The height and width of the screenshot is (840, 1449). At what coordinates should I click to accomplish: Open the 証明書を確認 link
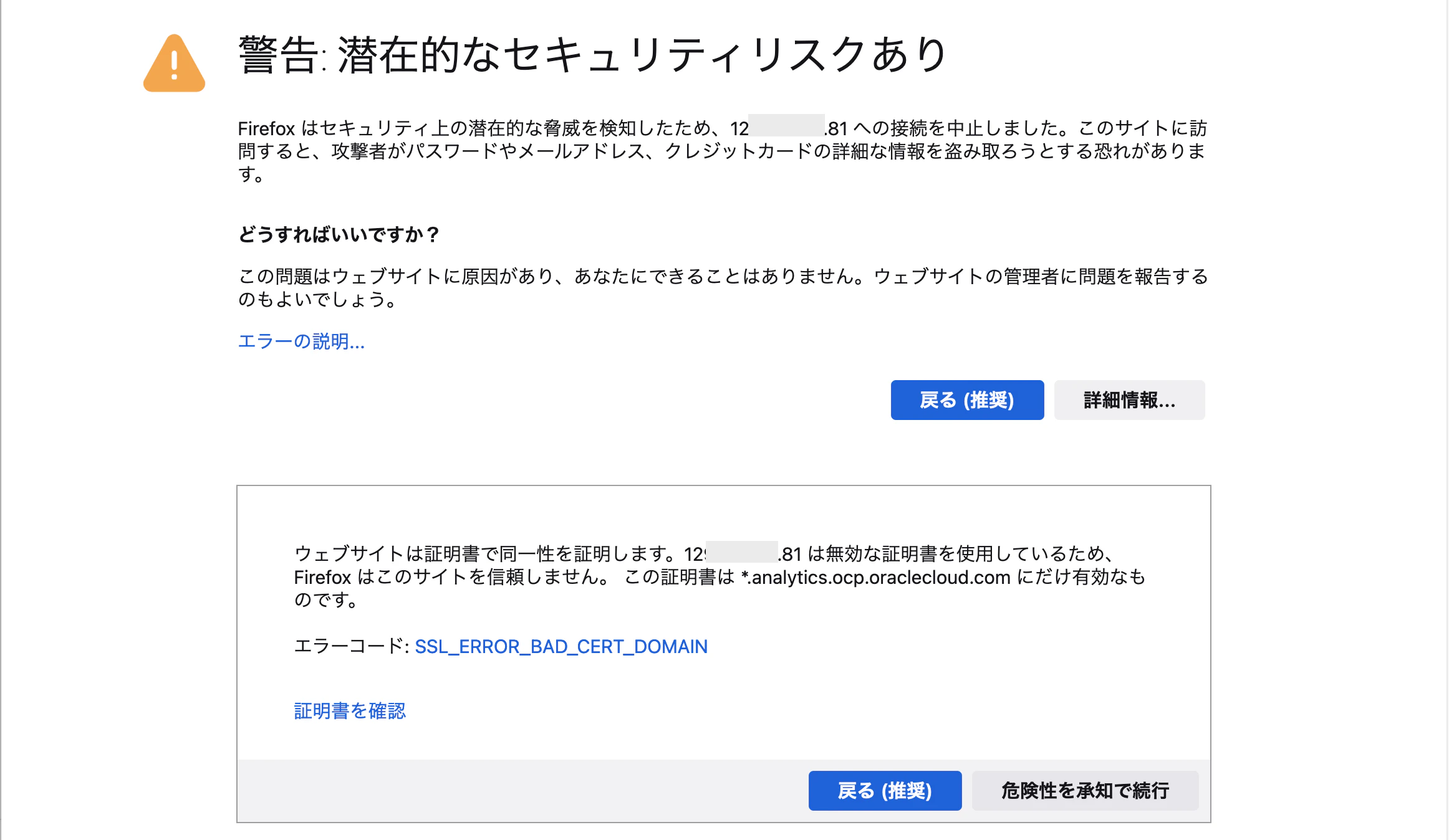pyautogui.click(x=350, y=711)
